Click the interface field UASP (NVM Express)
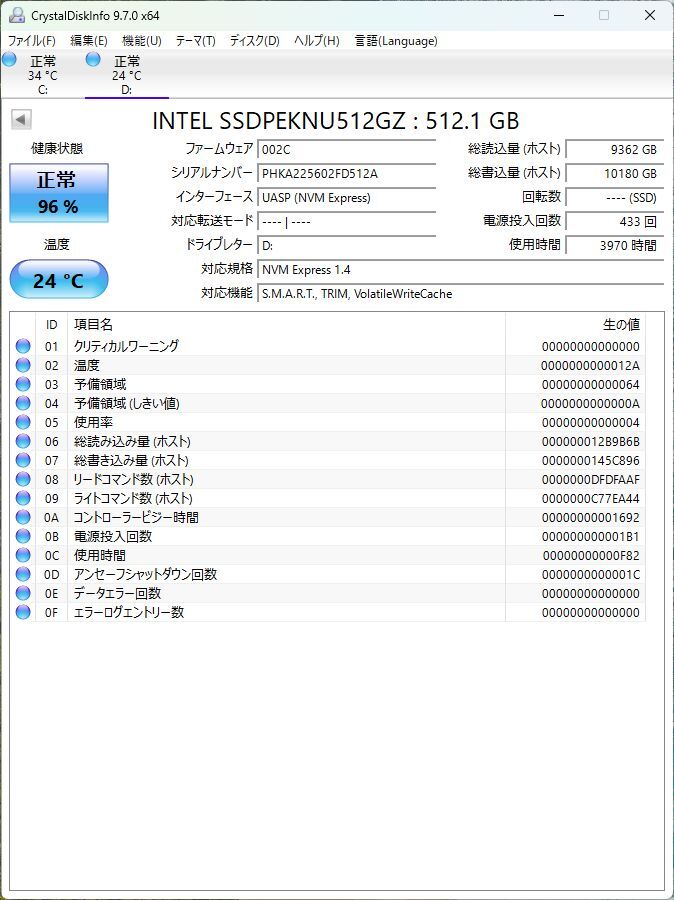 (346, 197)
